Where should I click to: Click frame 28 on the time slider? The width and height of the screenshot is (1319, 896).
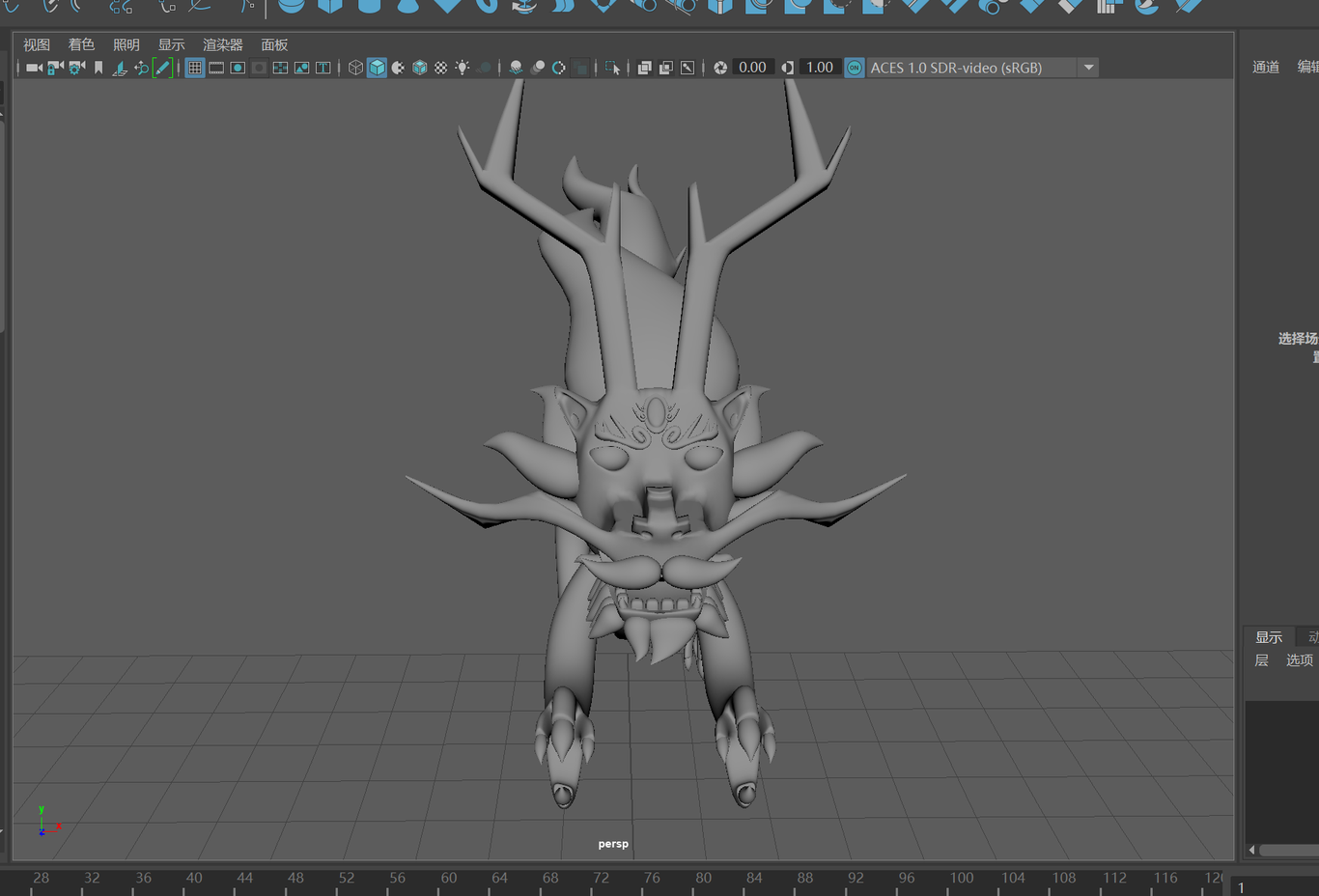pos(41,878)
